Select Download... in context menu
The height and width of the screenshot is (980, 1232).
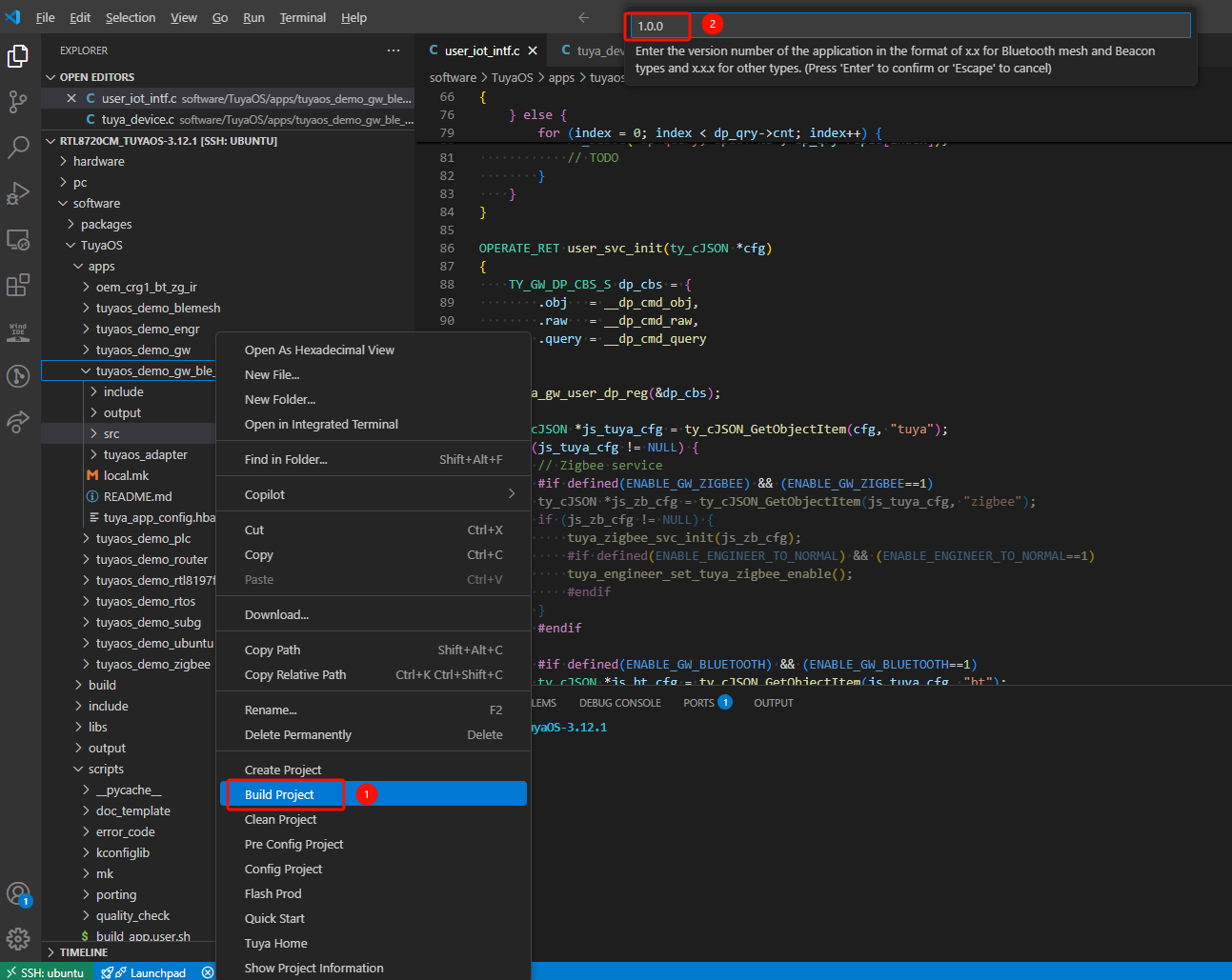pos(374,614)
